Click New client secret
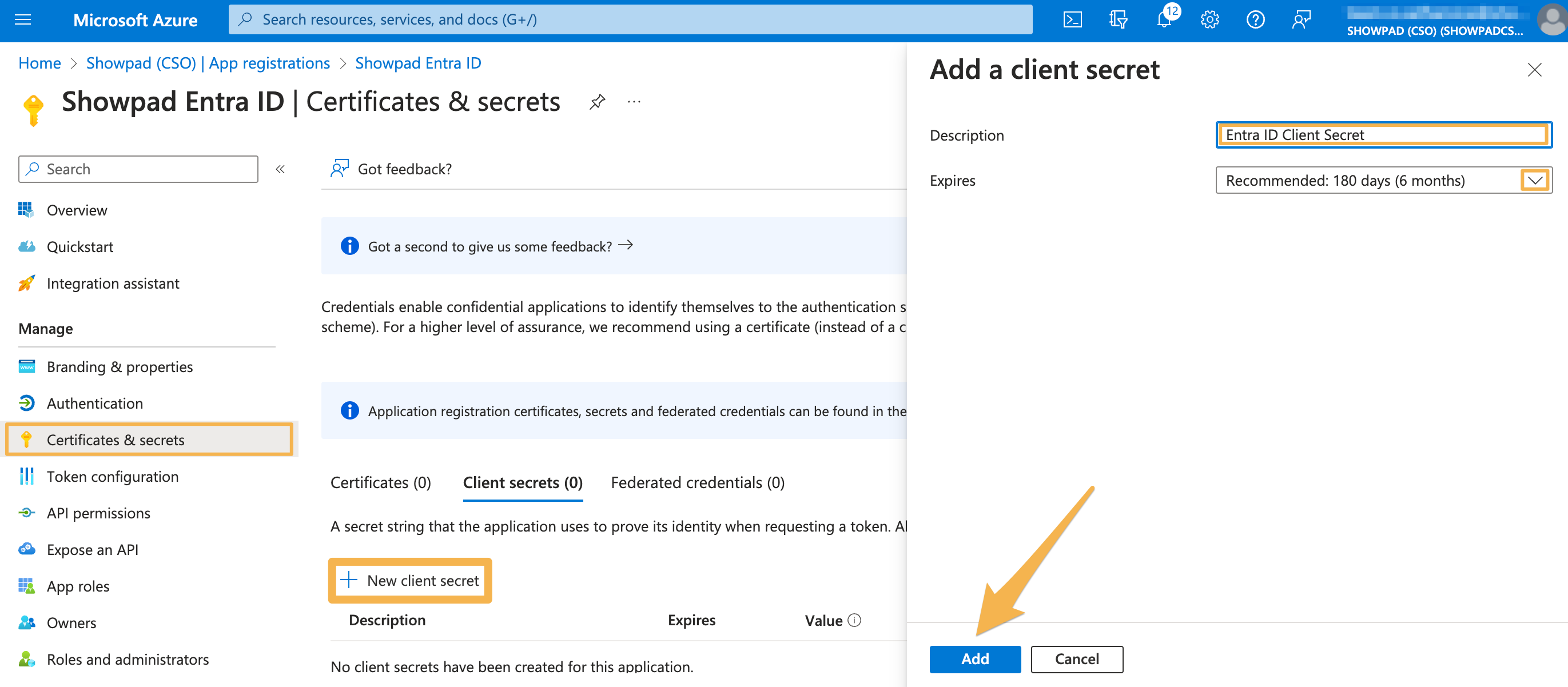 point(409,581)
